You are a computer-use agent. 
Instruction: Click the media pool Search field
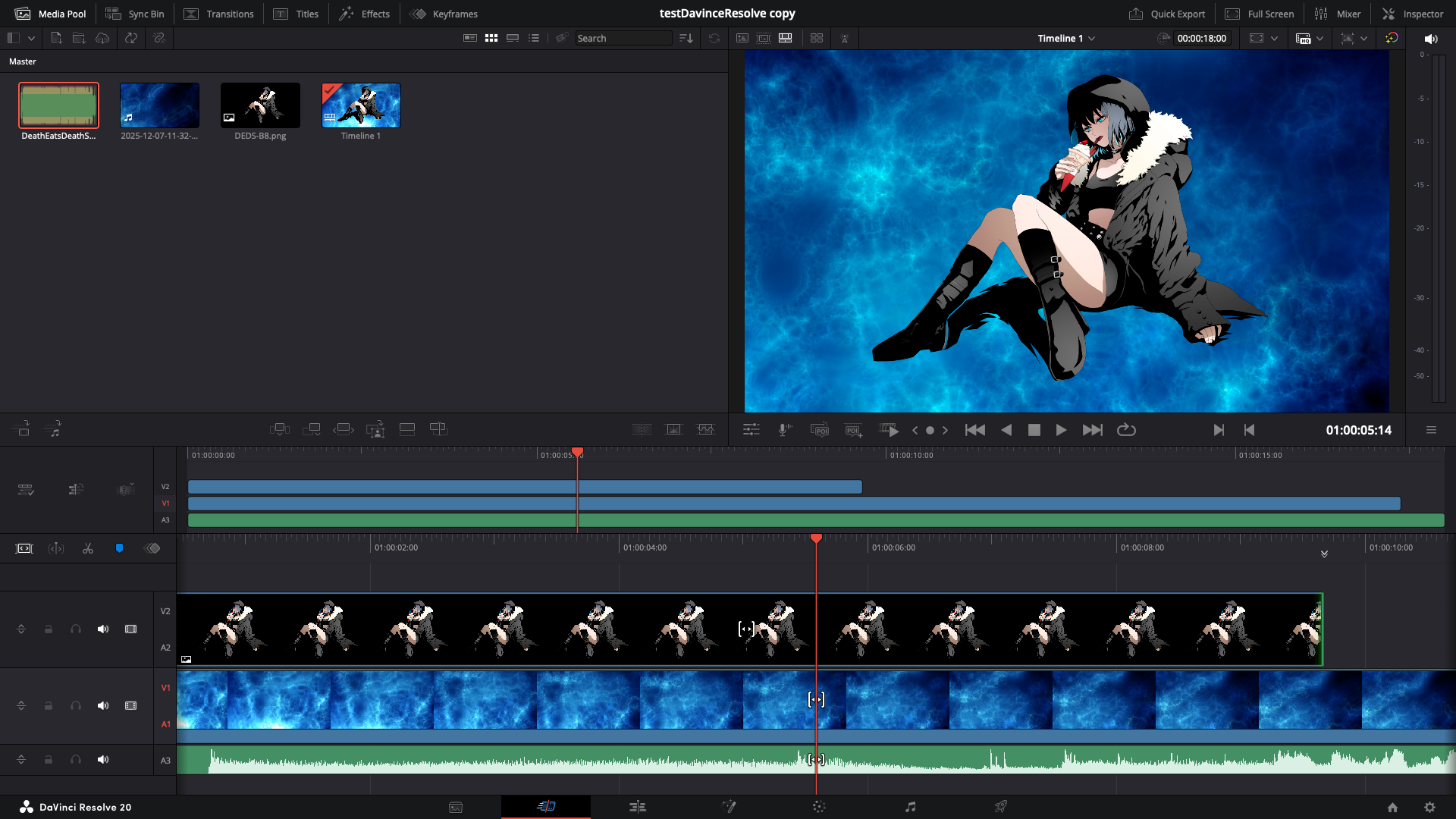(x=622, y=38)
